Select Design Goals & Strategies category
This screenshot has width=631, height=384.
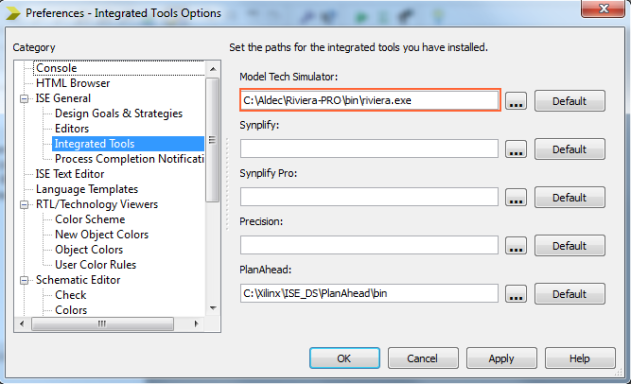(x=119, y=114)
